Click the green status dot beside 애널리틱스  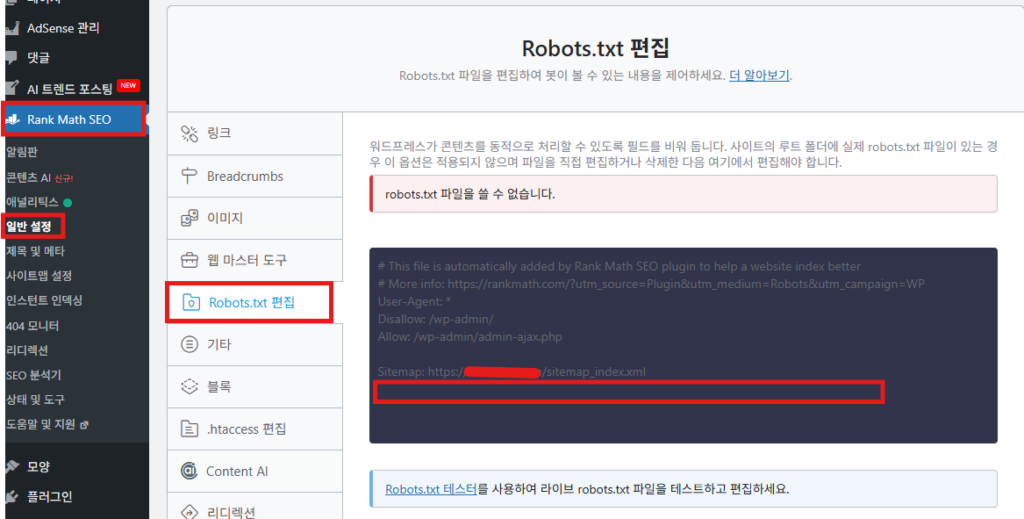[67, 203]
